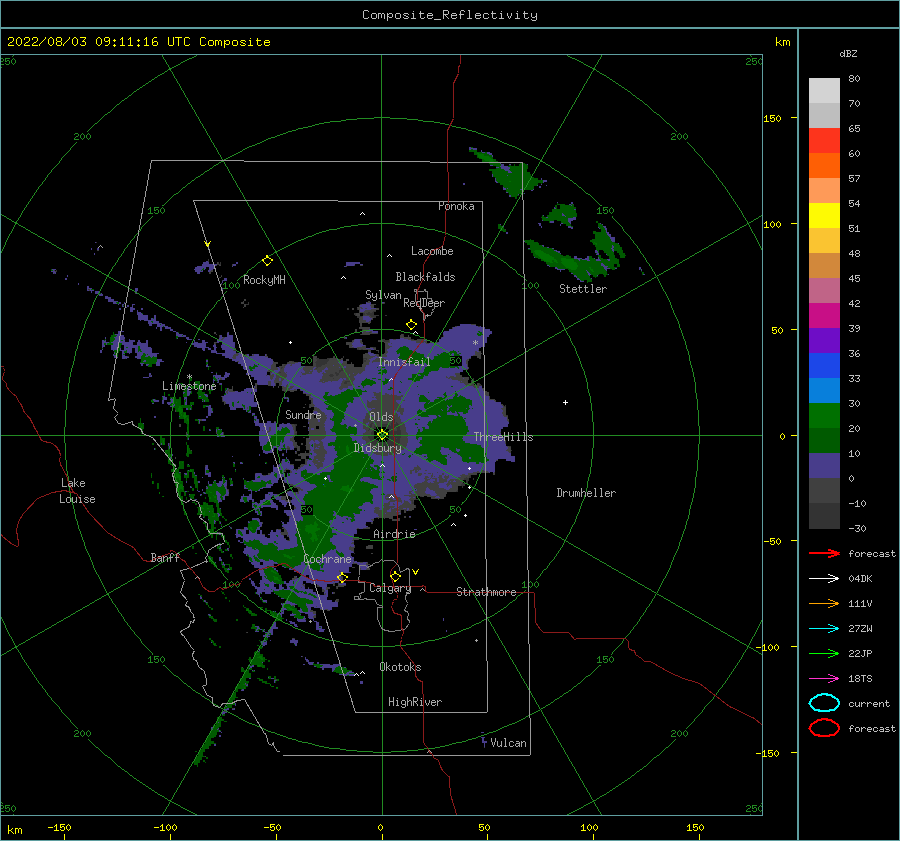This screenshot has width=900, height=841.
Task: Click the dBZ legend heading
Action: pos(848,53)
